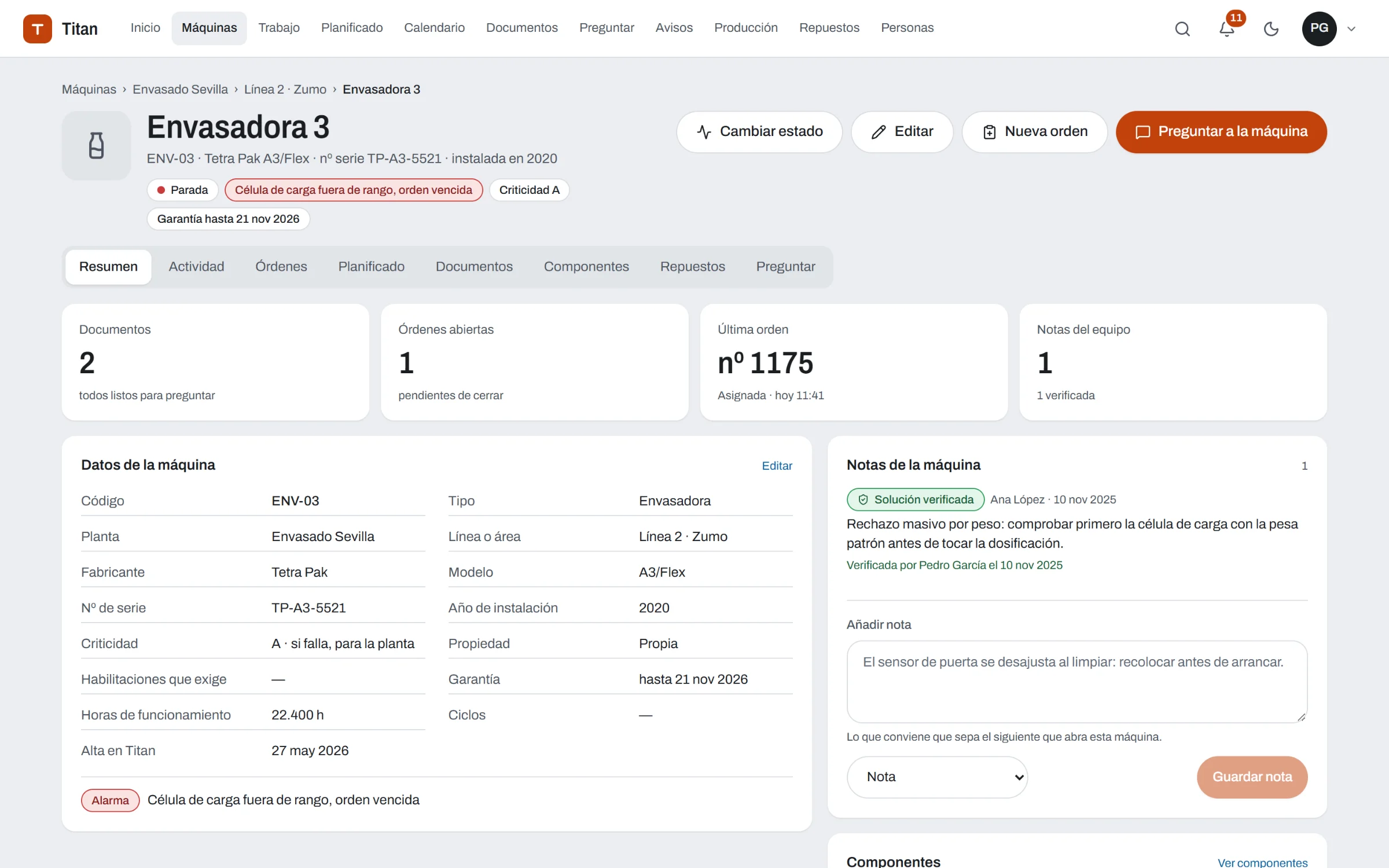
Task: Toggle dark mode moon icon
Action: 1271,28
